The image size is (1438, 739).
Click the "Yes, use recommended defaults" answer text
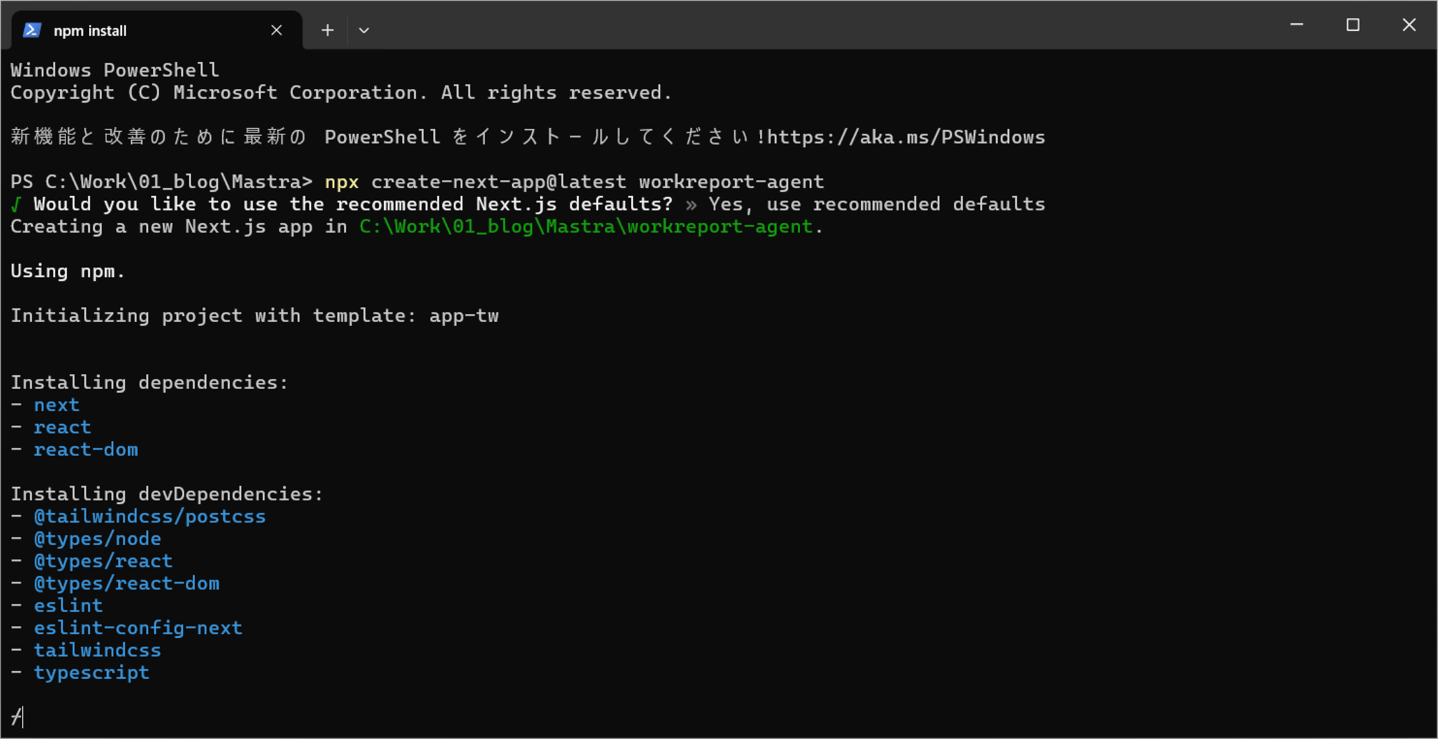876,204
